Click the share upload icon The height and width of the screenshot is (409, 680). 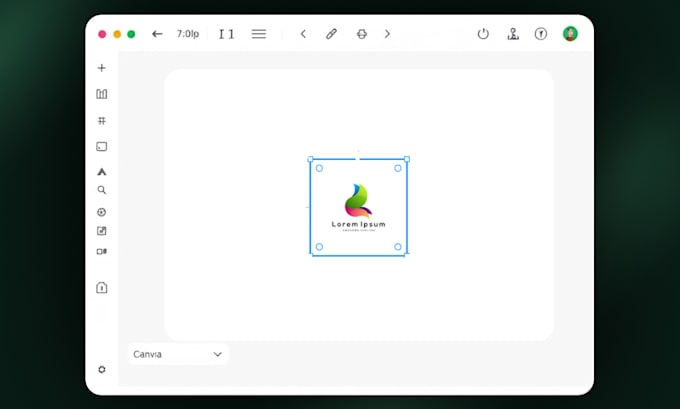pyautogui.click(x=513, y=34)
